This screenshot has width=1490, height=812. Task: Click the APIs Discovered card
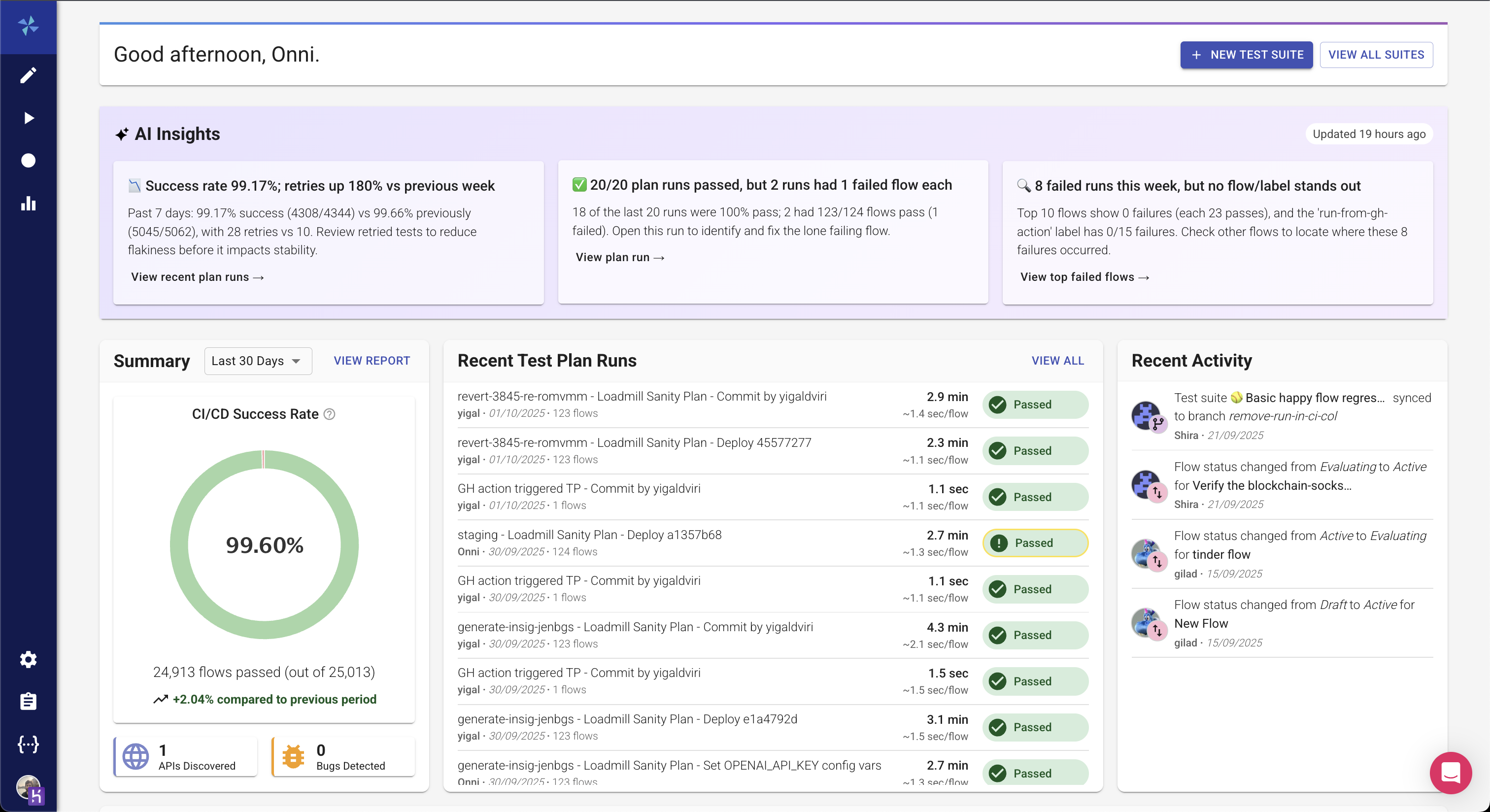point(186,756)
